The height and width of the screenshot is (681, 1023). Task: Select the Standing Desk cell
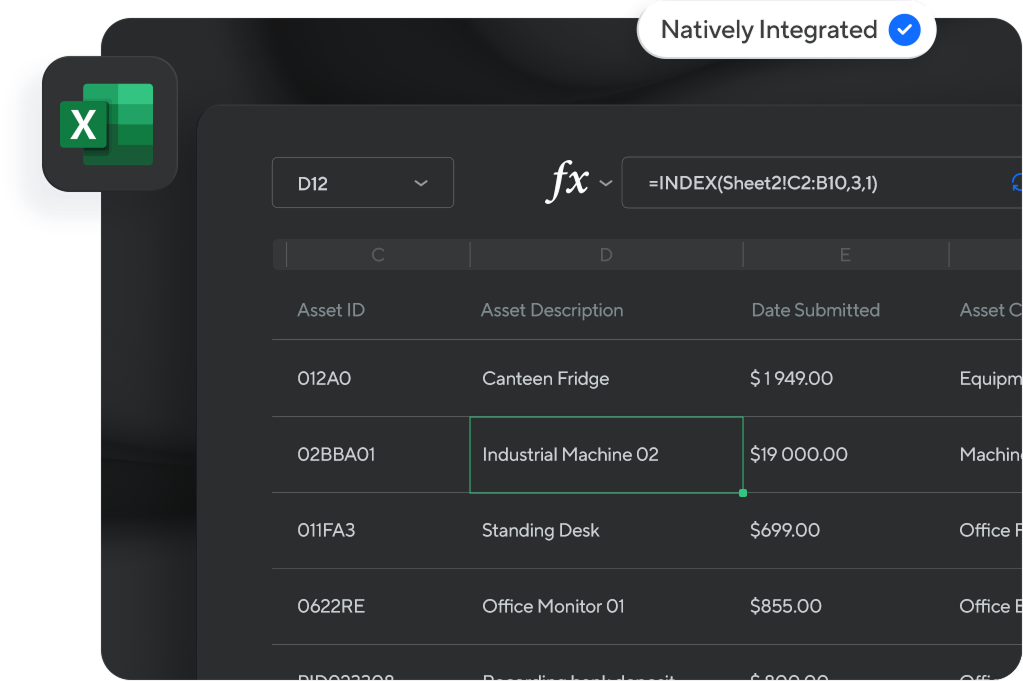point(540,530)
